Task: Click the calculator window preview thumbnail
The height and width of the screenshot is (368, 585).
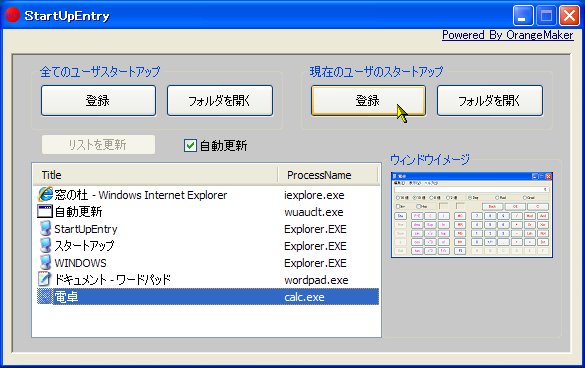Action: [x=472, y=215]
